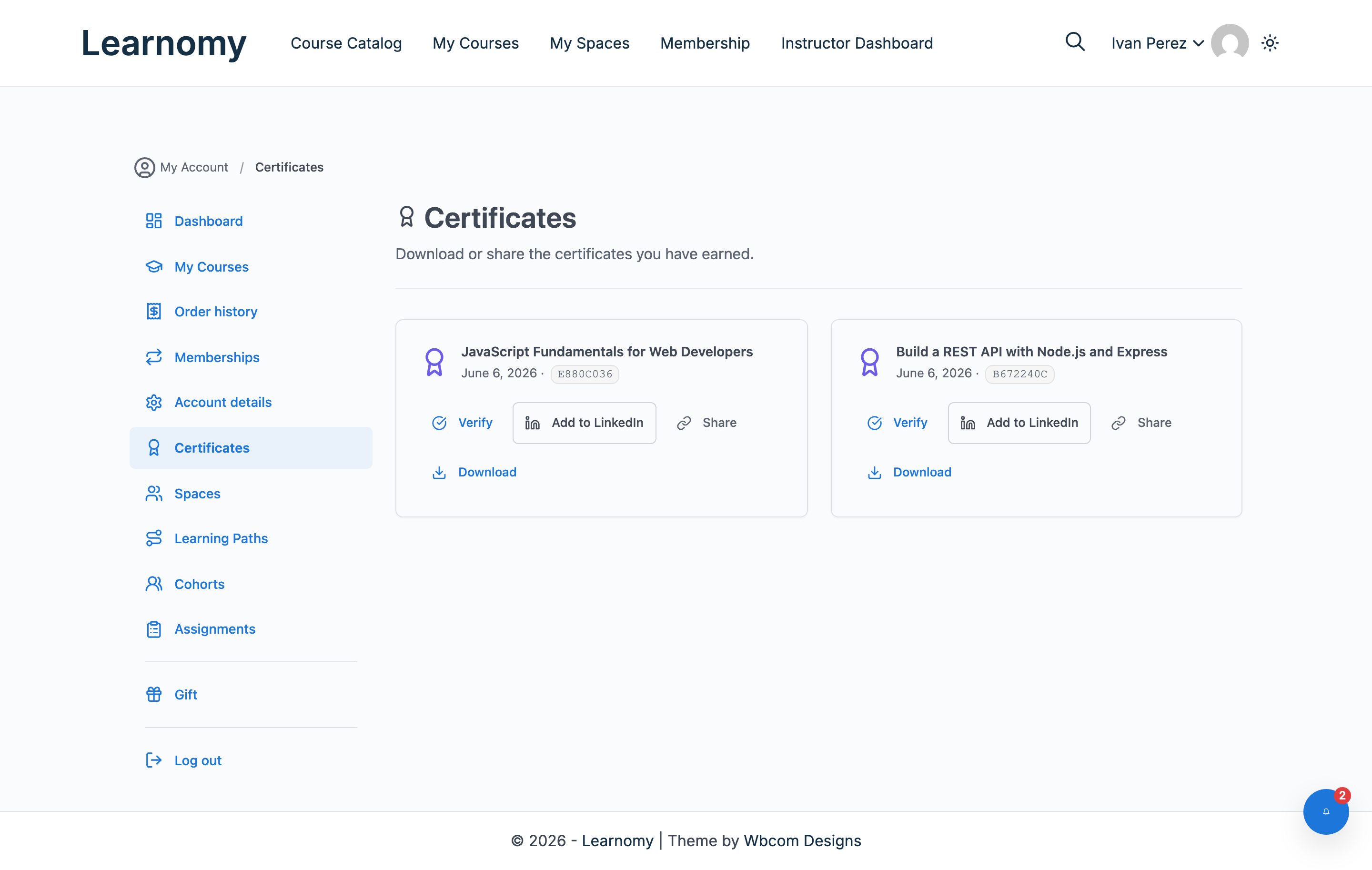Click the users icon for Cohorts
Image resolution: width=1372 pixels, height=870 pixels.
coord(154,584)
